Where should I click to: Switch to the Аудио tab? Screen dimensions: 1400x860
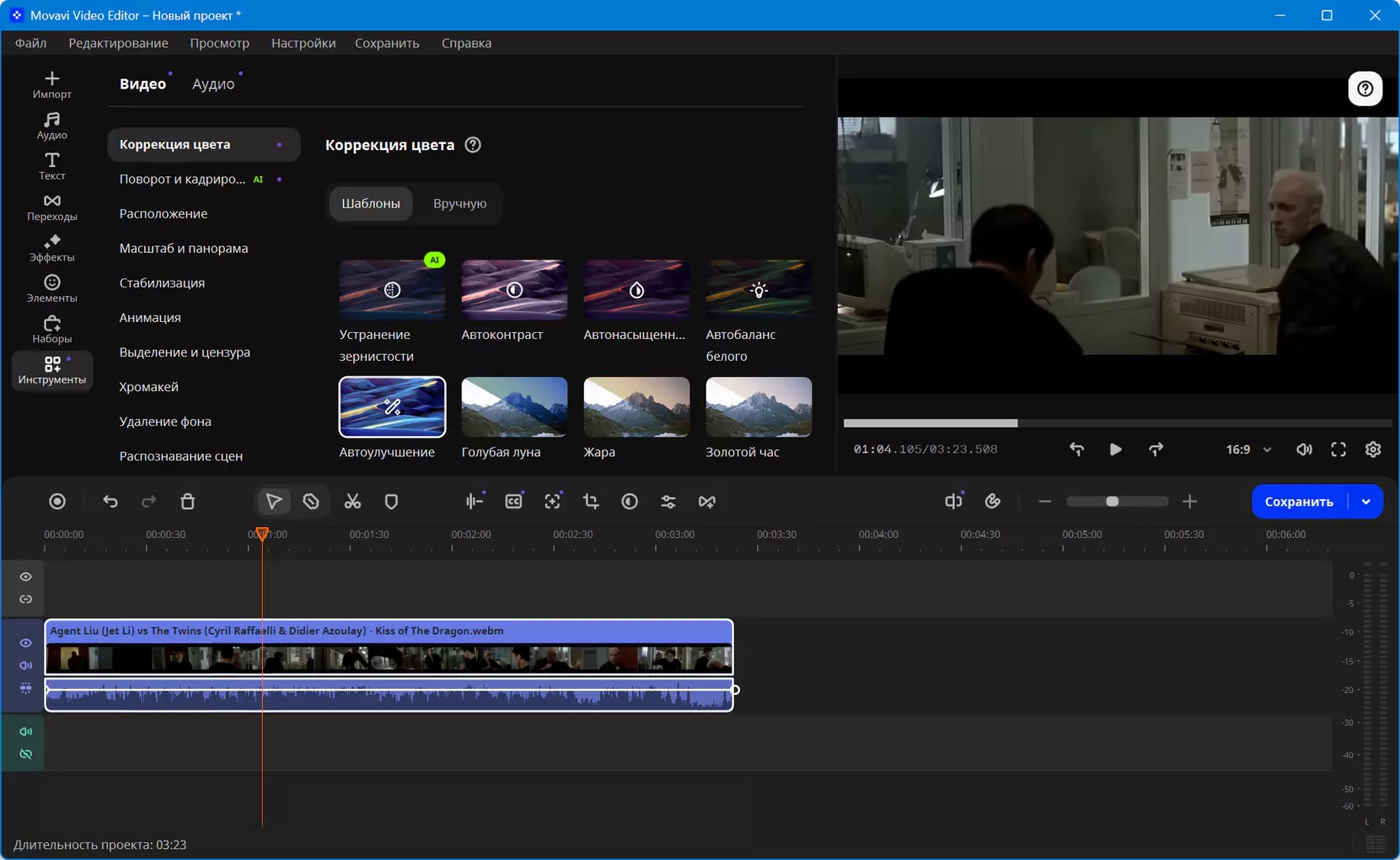pyautogui.click(x=213, y=84)
